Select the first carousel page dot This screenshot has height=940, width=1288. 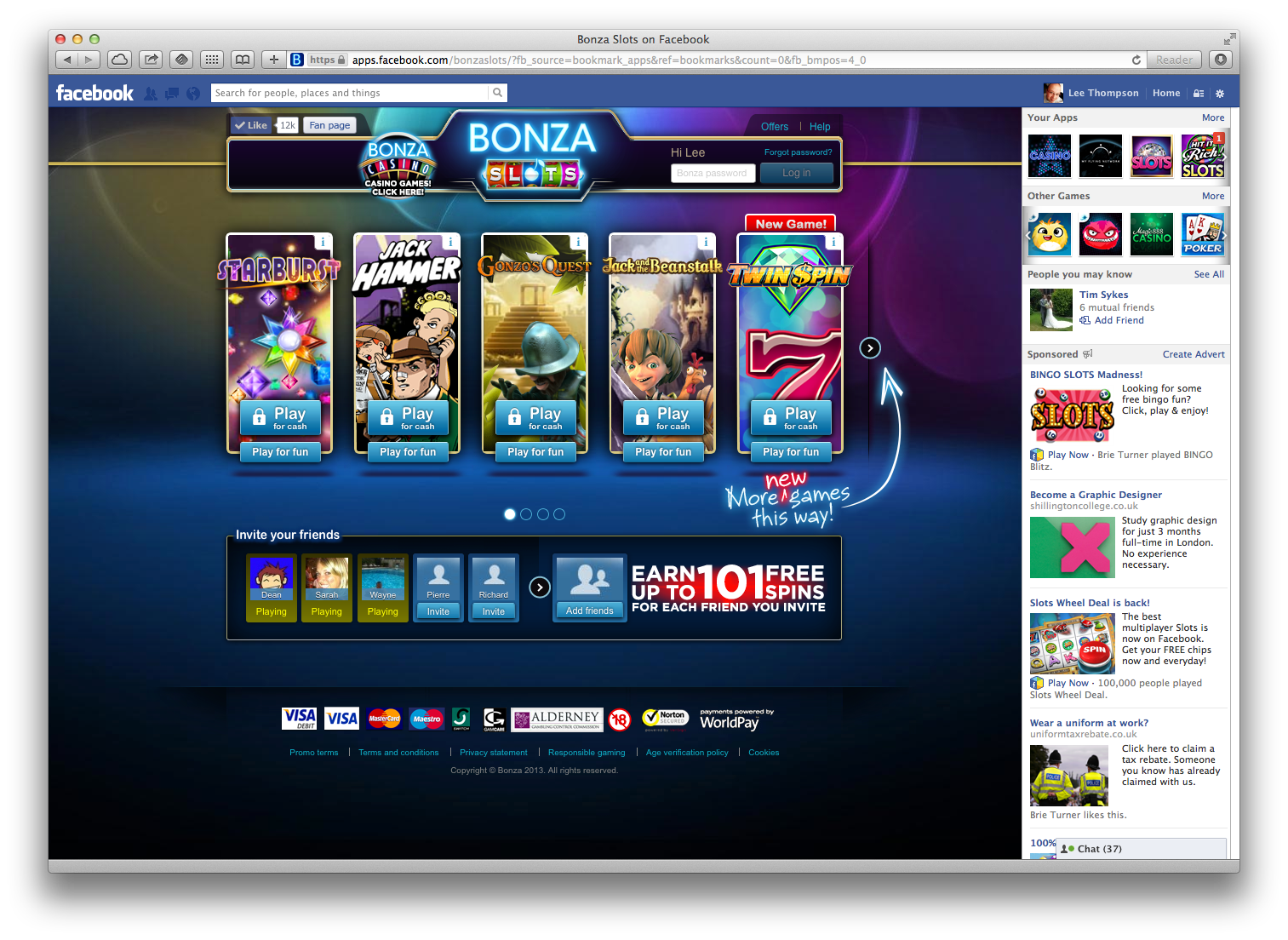coord(510,514)
